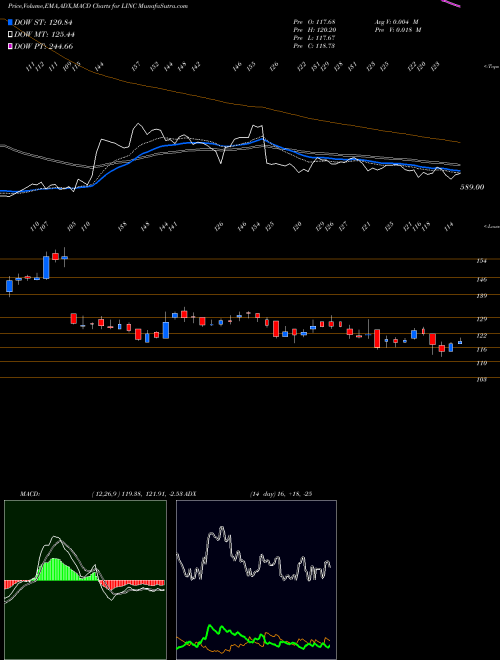
Task: Click the magenta DOW PT legend swatch
Action: [11, 46]
